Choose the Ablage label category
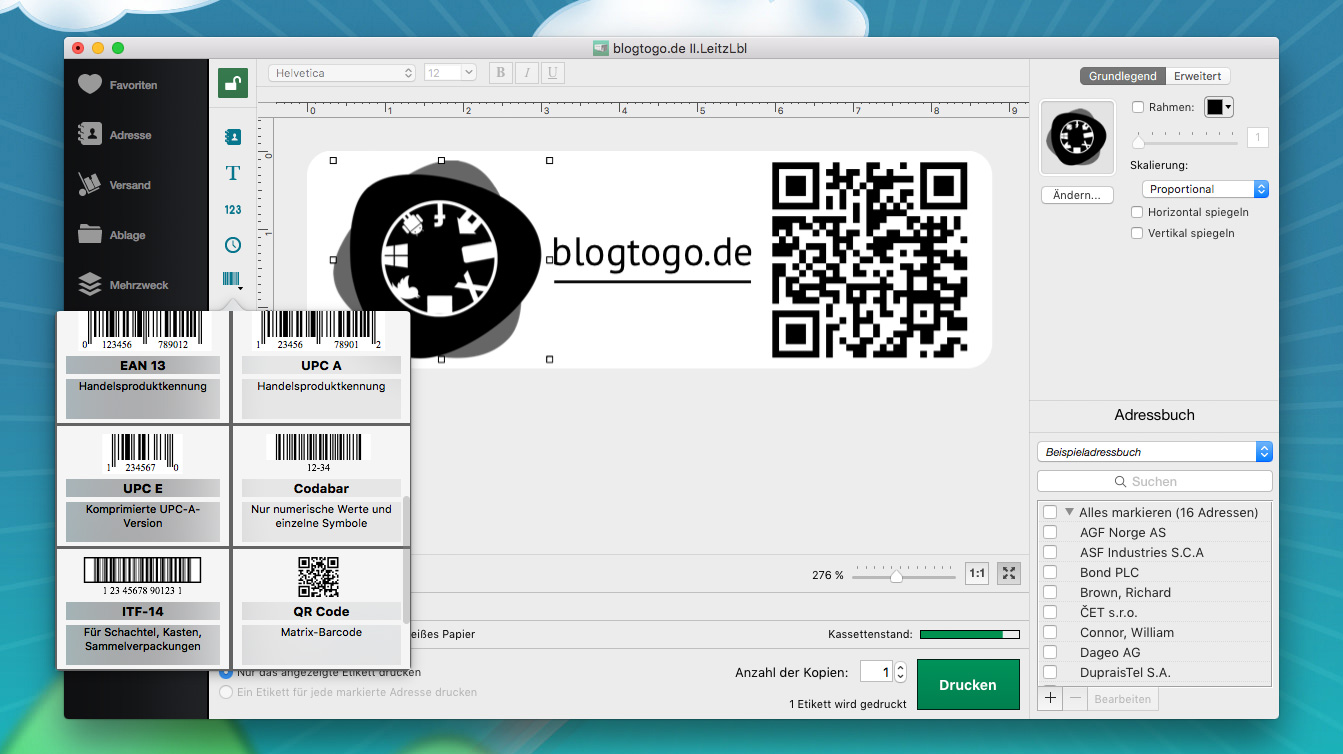This screenshot has width=1343, height=754. (113, 235)
